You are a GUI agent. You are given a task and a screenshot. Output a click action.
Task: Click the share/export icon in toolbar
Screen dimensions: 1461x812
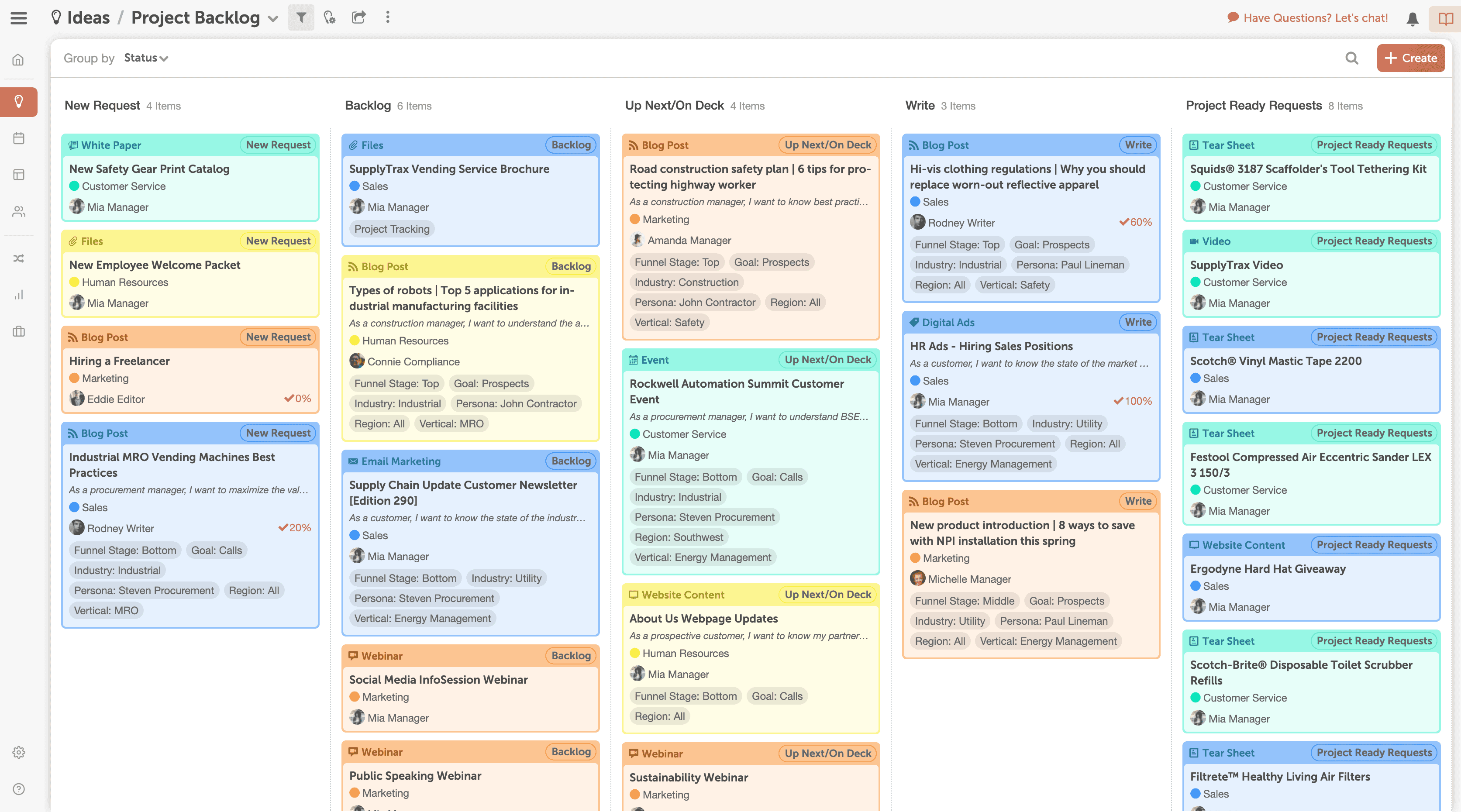358,17
